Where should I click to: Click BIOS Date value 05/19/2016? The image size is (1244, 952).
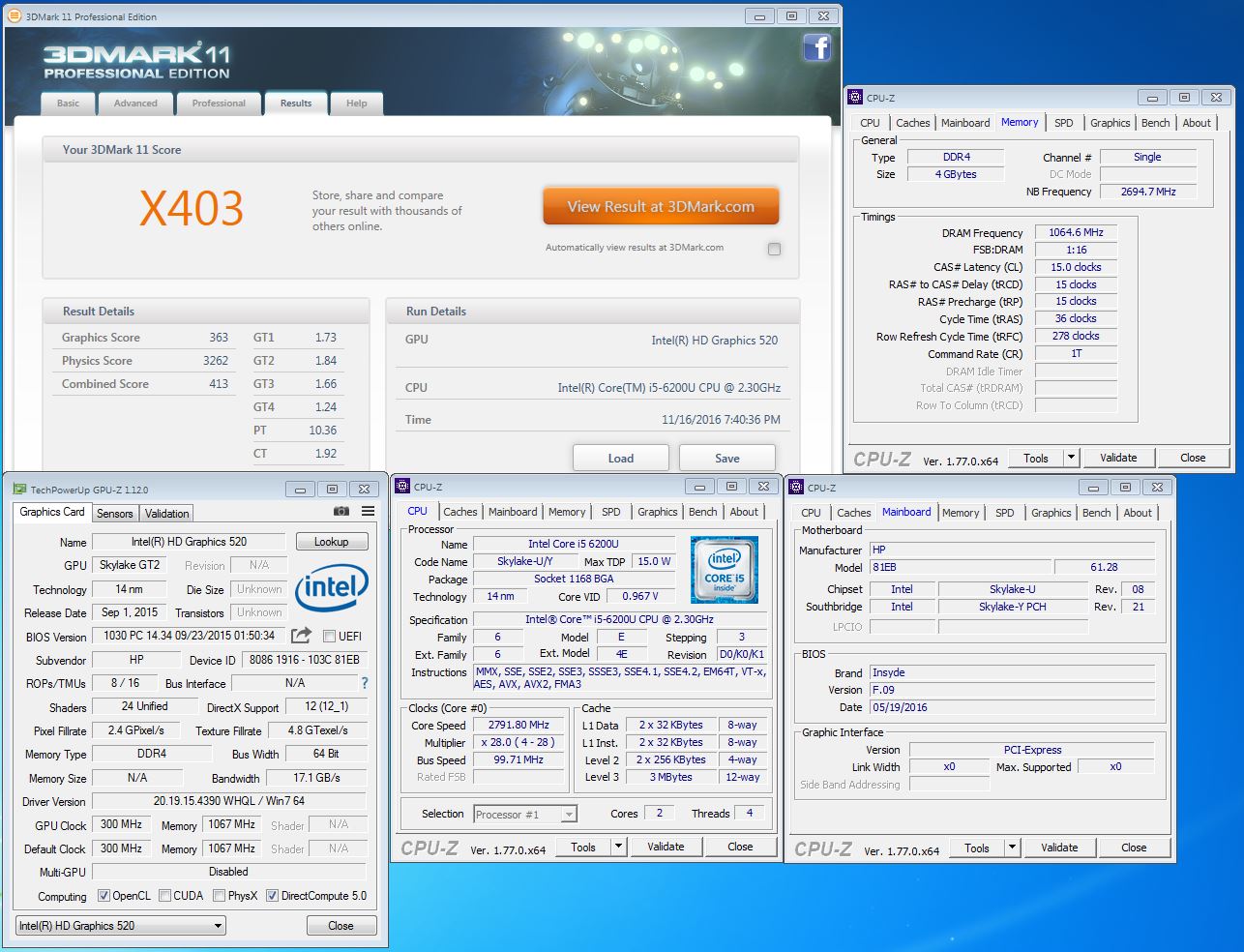(1014, 707)
